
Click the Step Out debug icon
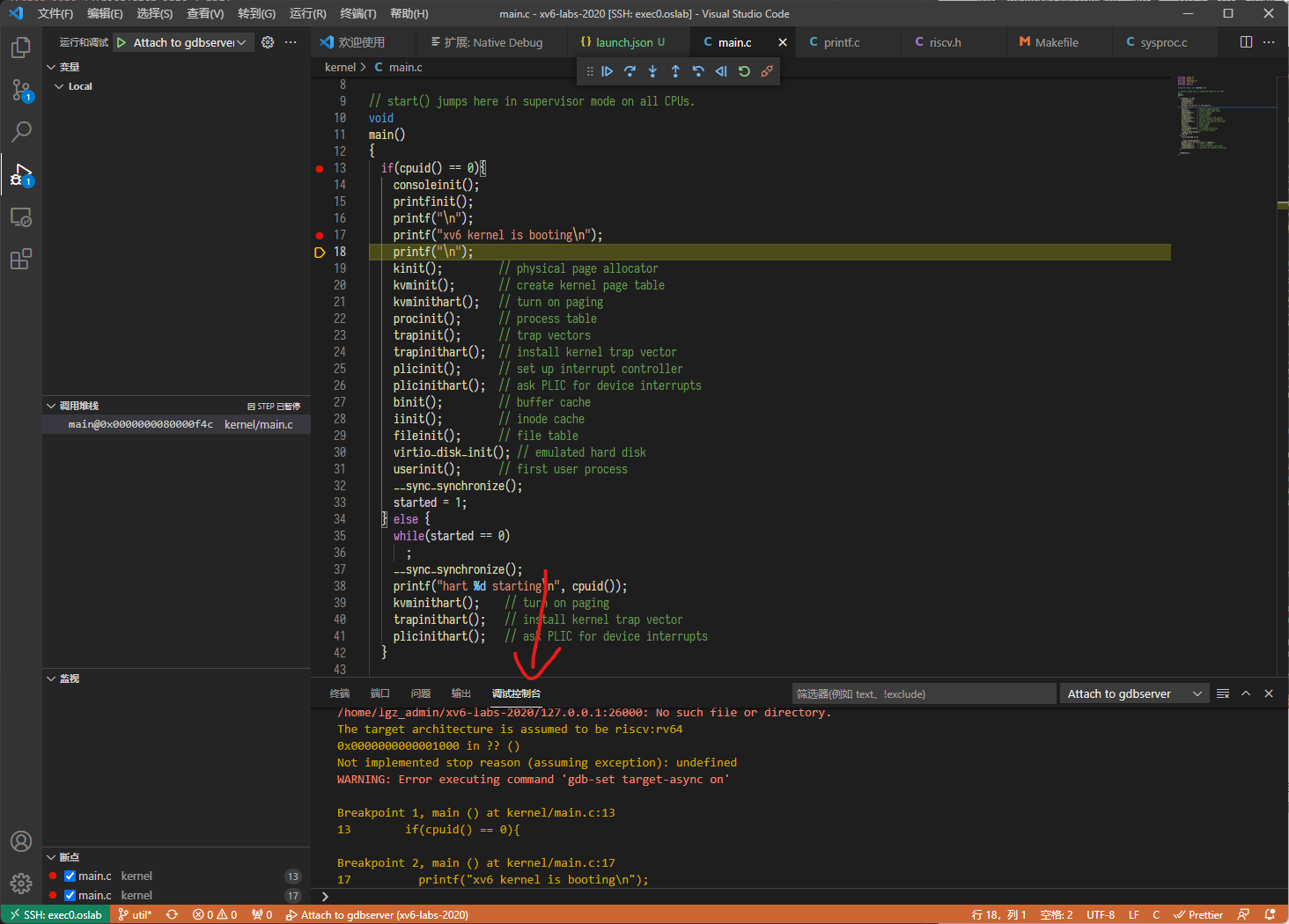[x=675, y=71]
